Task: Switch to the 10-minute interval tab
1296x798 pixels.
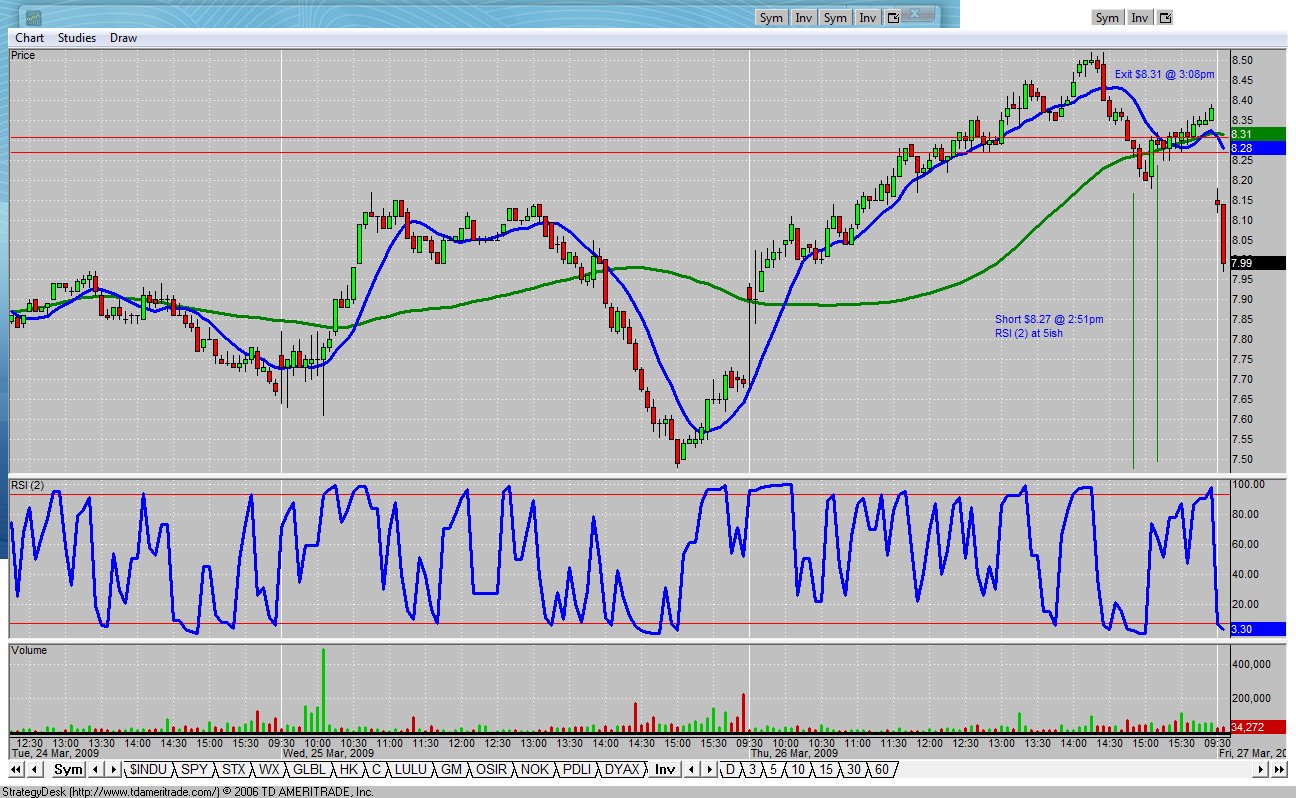Action: 798,769
